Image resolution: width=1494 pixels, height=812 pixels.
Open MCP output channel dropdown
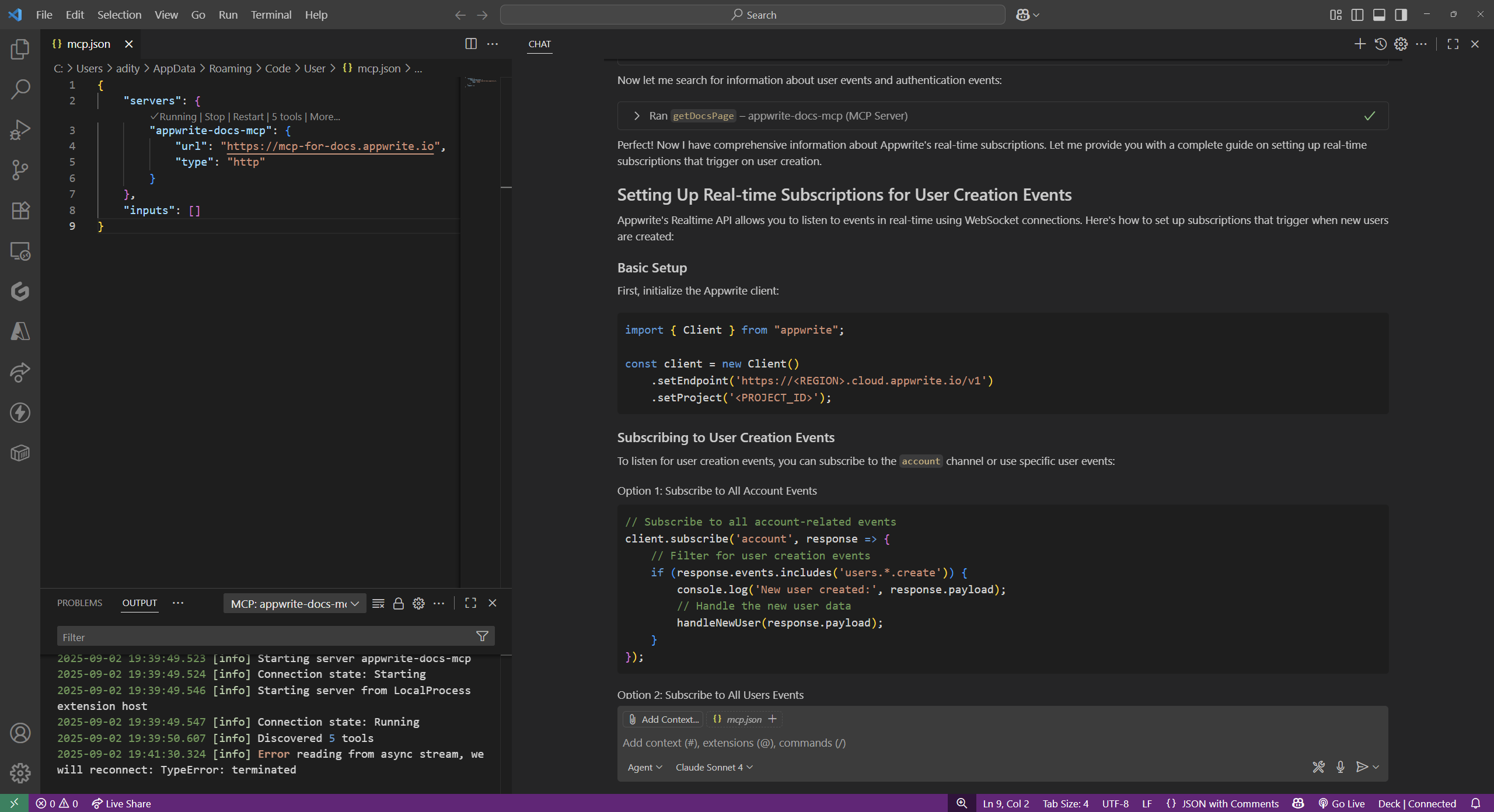tap(295, 604)
